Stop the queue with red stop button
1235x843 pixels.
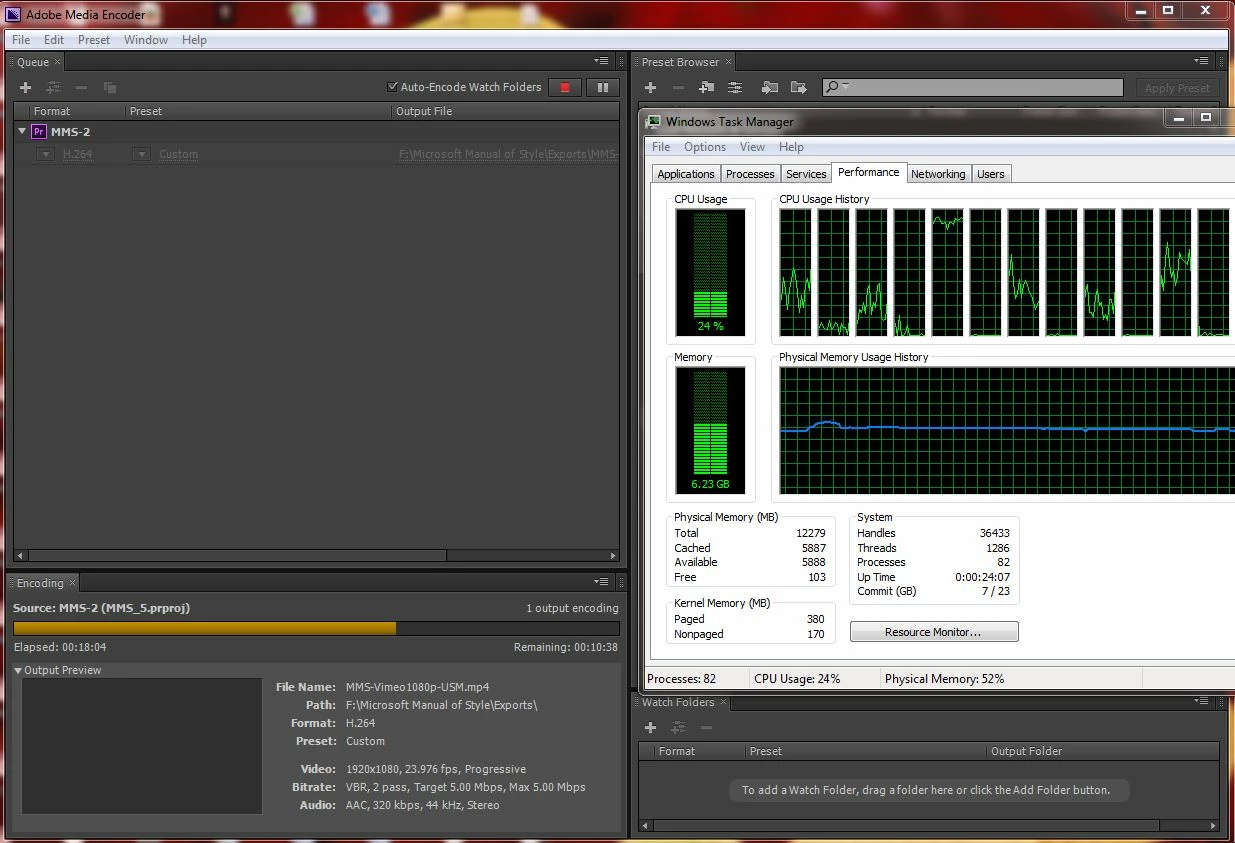click(x=565, y=88)
